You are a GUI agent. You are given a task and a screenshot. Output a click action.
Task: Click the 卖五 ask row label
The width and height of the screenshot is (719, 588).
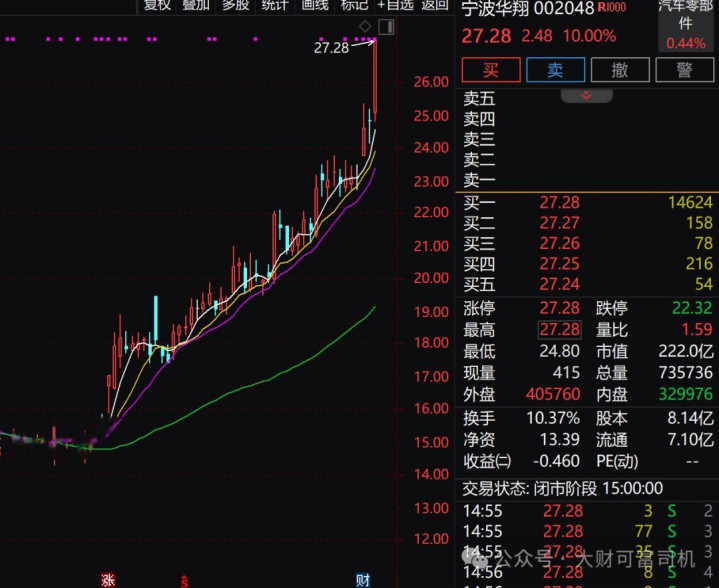pyautogui.click(x=479, y=98)
